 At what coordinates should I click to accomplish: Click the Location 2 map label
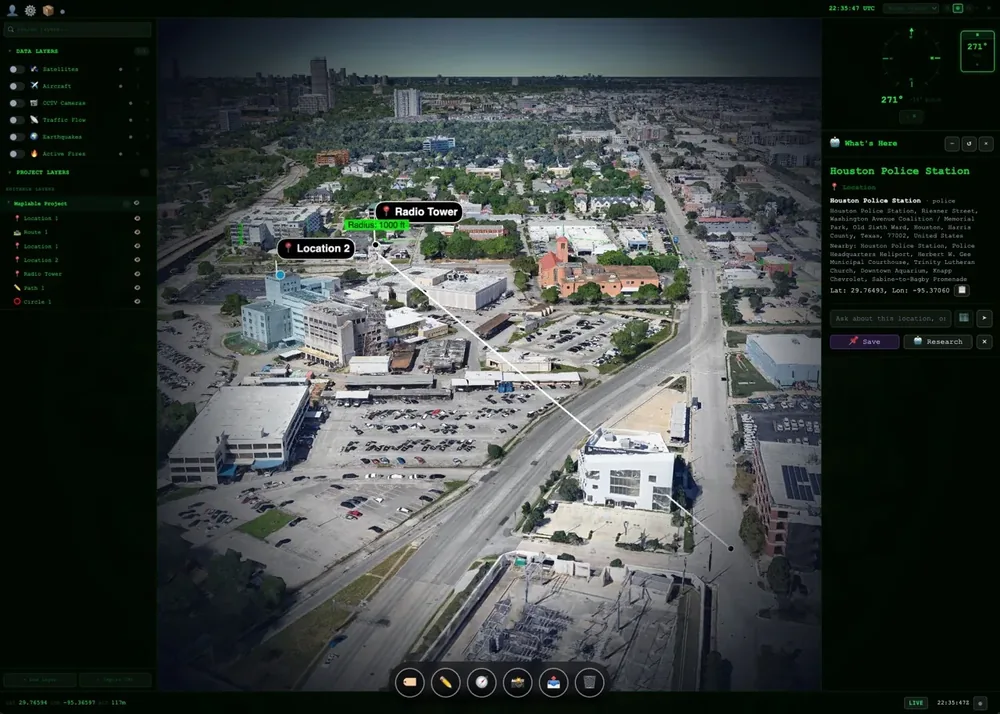[x=316, y=248]
